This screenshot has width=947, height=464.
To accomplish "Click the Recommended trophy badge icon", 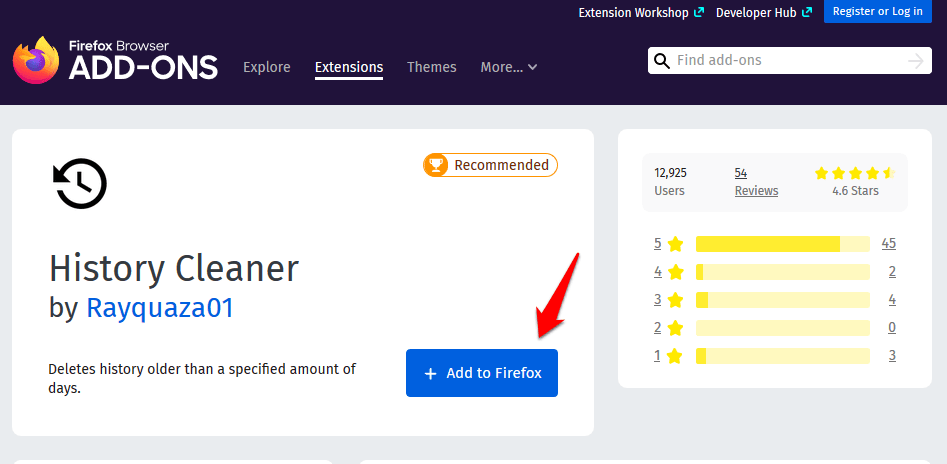I will pyautogui.click(x=435, y=165).
